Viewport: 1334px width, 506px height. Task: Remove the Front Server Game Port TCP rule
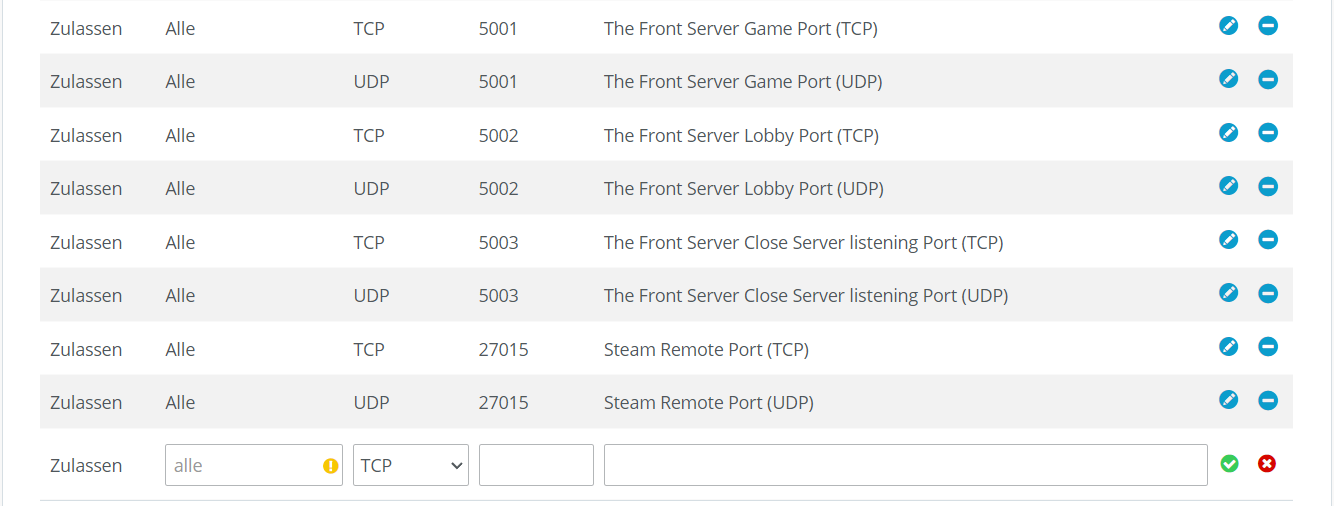pos(1268,26)
